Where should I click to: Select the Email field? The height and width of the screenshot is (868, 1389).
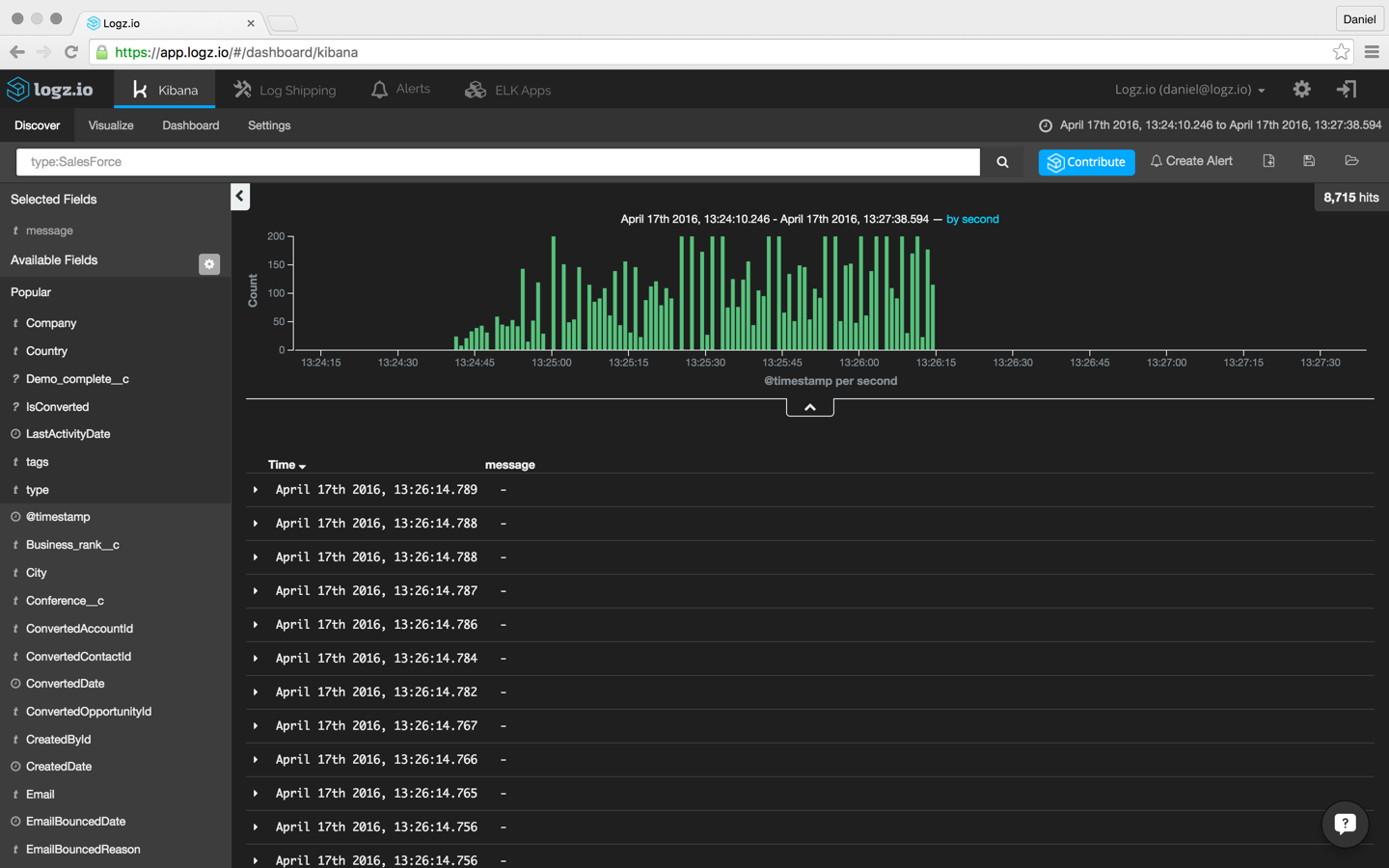[x=40, y=795]
